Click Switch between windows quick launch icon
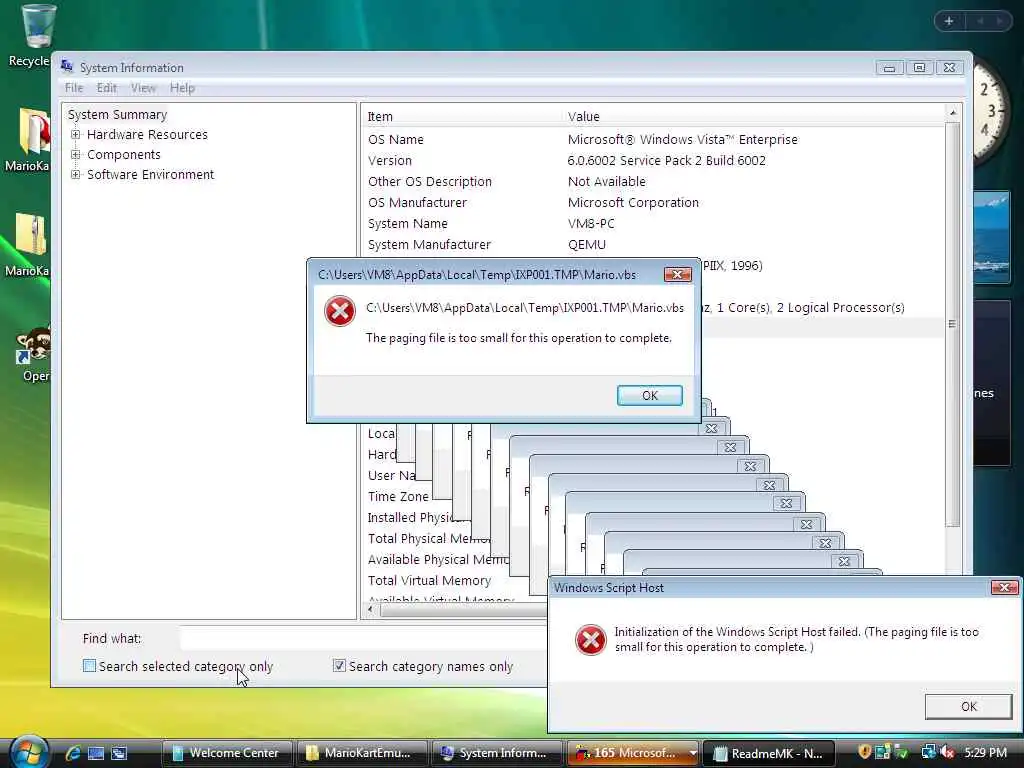 (x=118, y=753)
